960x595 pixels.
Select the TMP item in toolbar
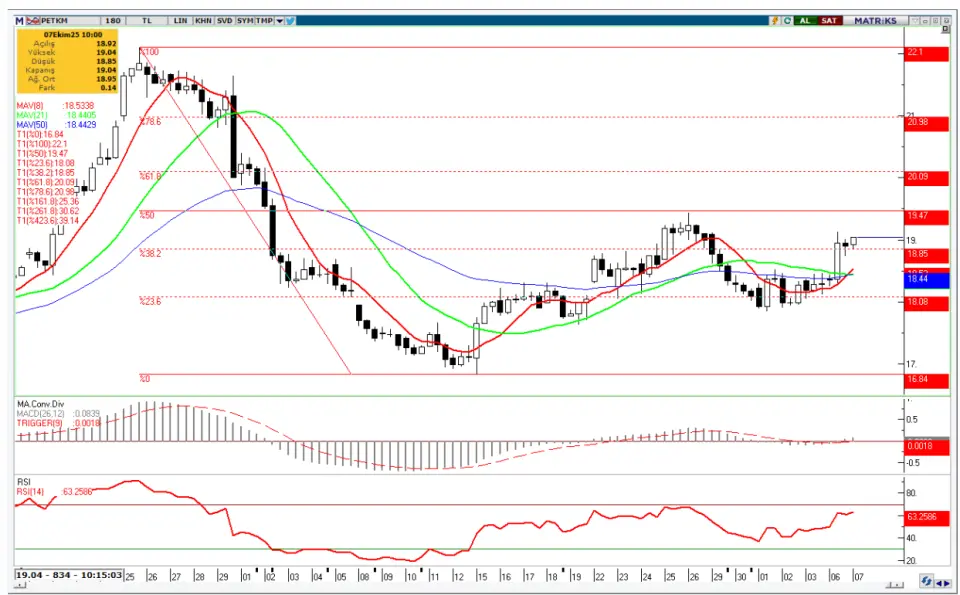264,20
